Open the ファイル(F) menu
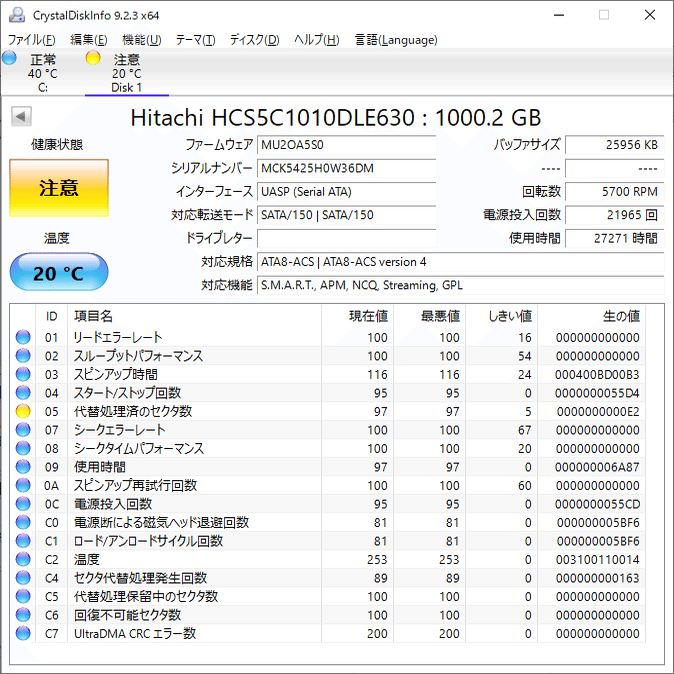This screenshot has height=674, width=674. tap(32, 40)
